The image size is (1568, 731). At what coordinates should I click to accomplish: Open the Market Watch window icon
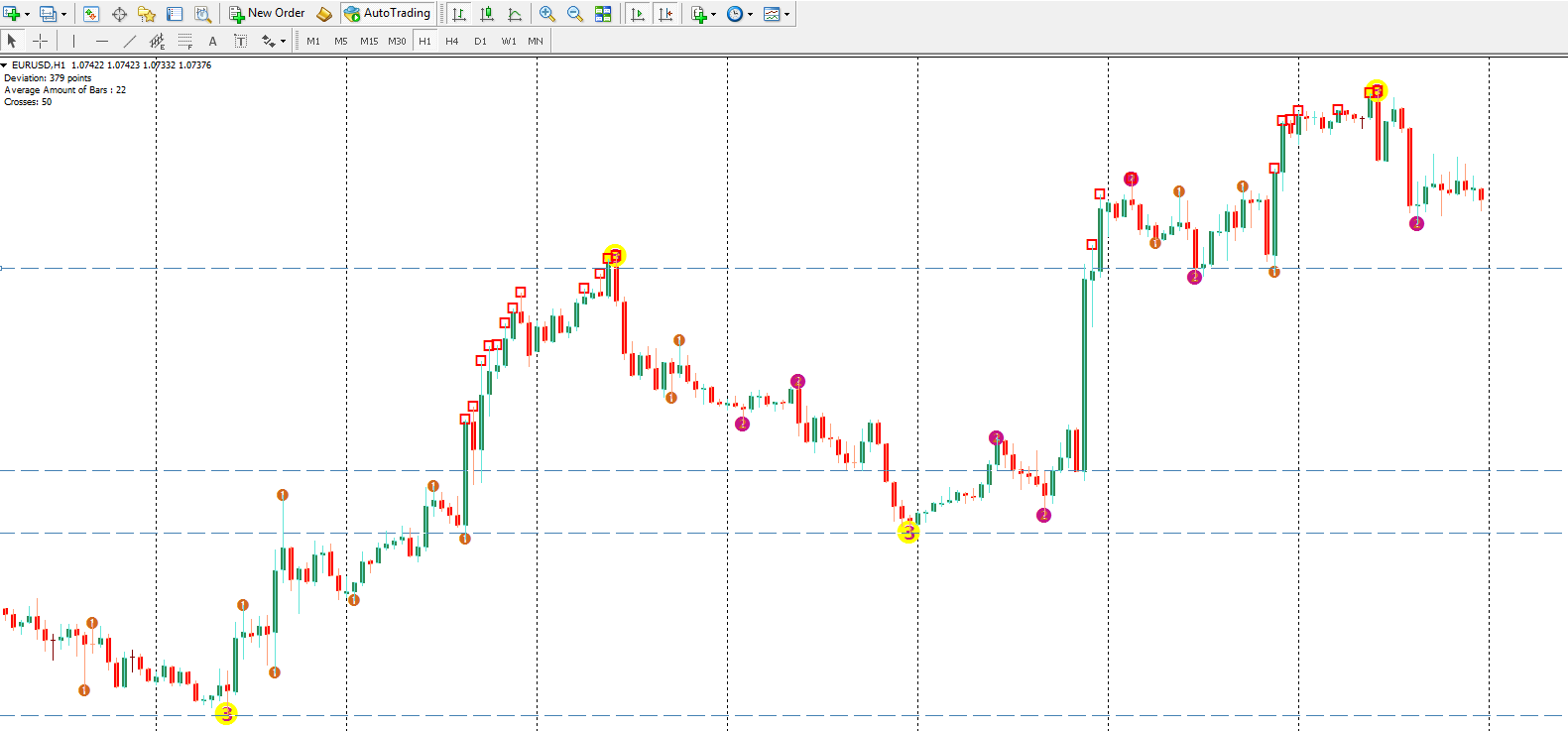click(91, 14)
